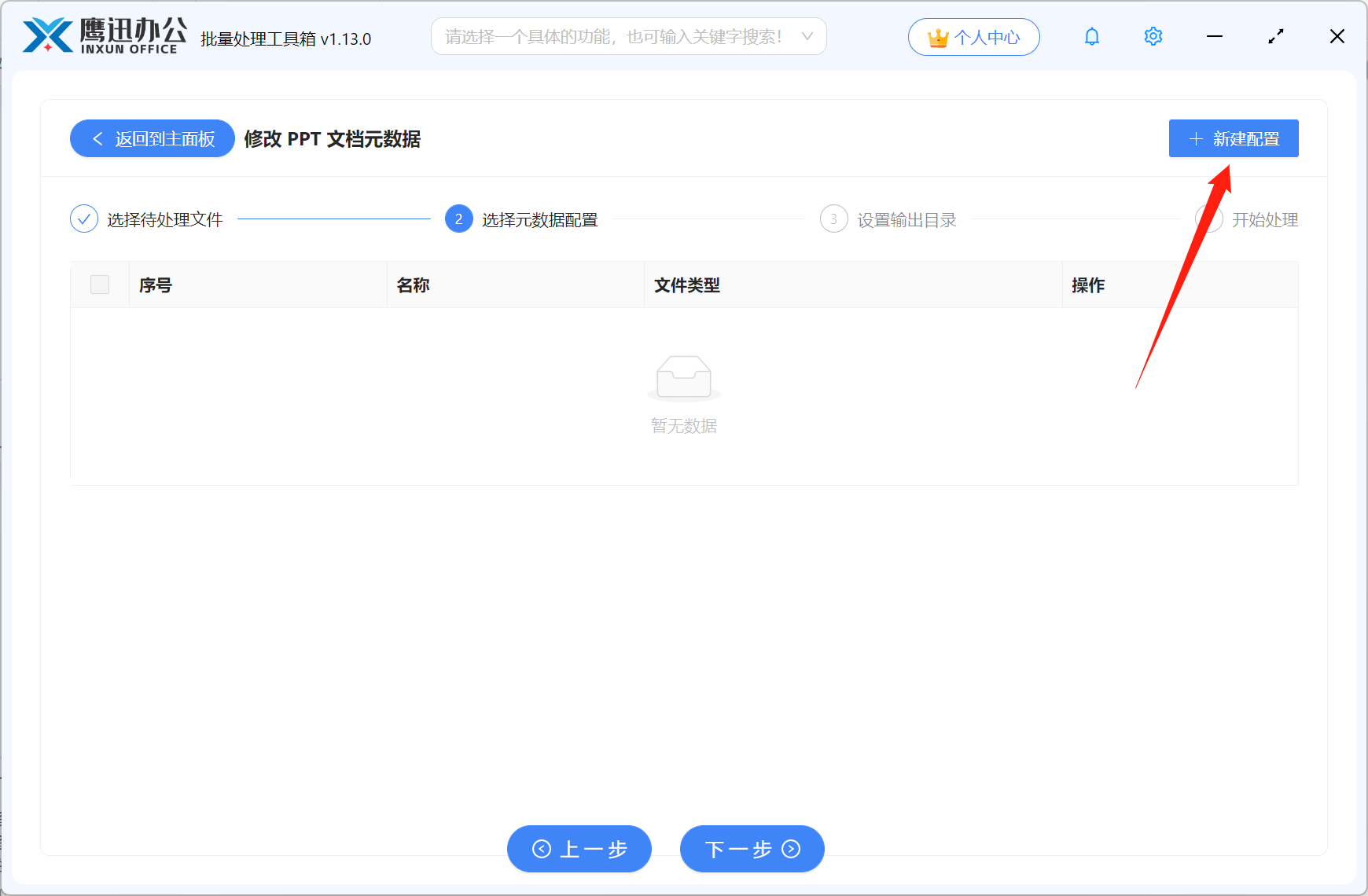Toggle the select-all checkbox in the table header
Screen dimensions: 1368x896
coord(100,285)
